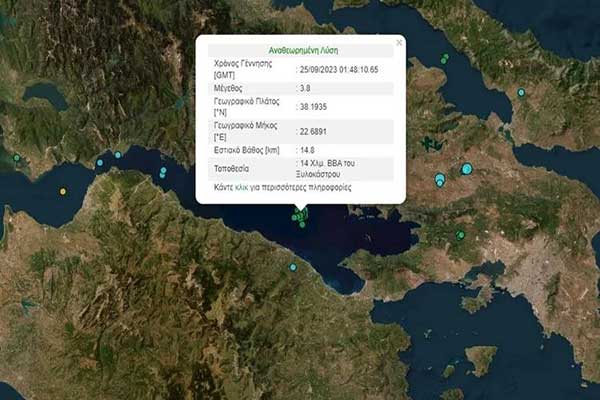The width and height of the screenshot is (600, 400).
Task: Click the large cyan marker nearest popup's right
Action: 440,180
